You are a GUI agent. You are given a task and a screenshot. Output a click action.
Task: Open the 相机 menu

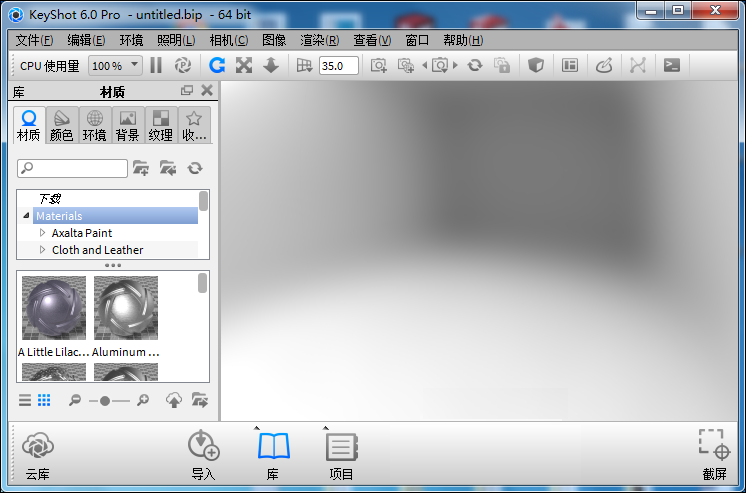click(229, 40)
